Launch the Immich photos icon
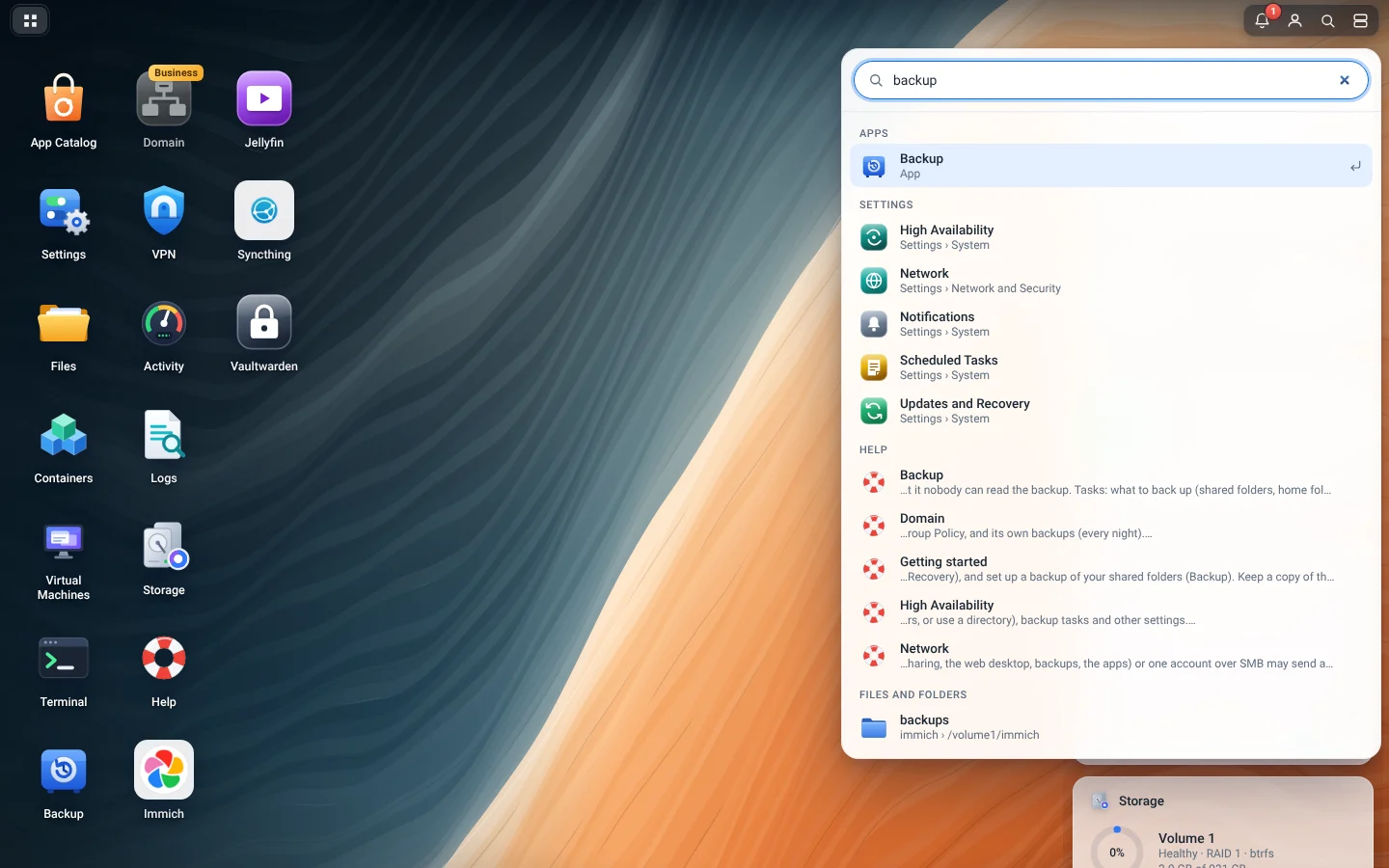 [x=164, y=771]
